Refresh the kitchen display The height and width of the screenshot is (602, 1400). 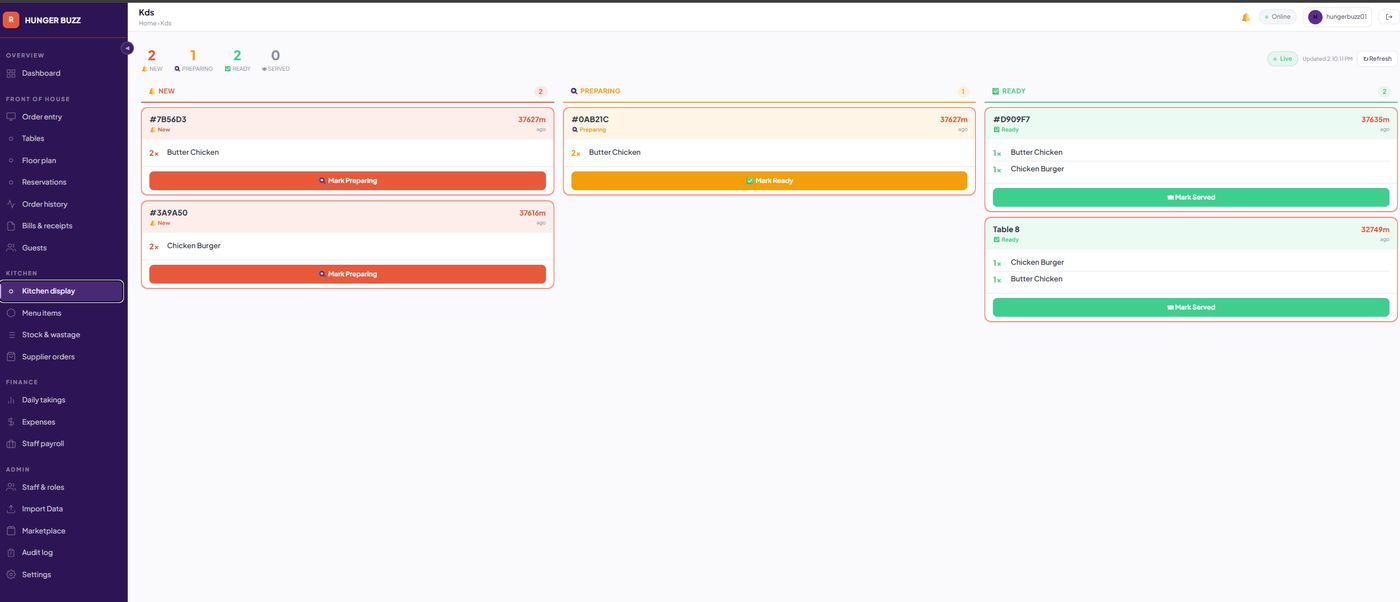(1377, 59)
